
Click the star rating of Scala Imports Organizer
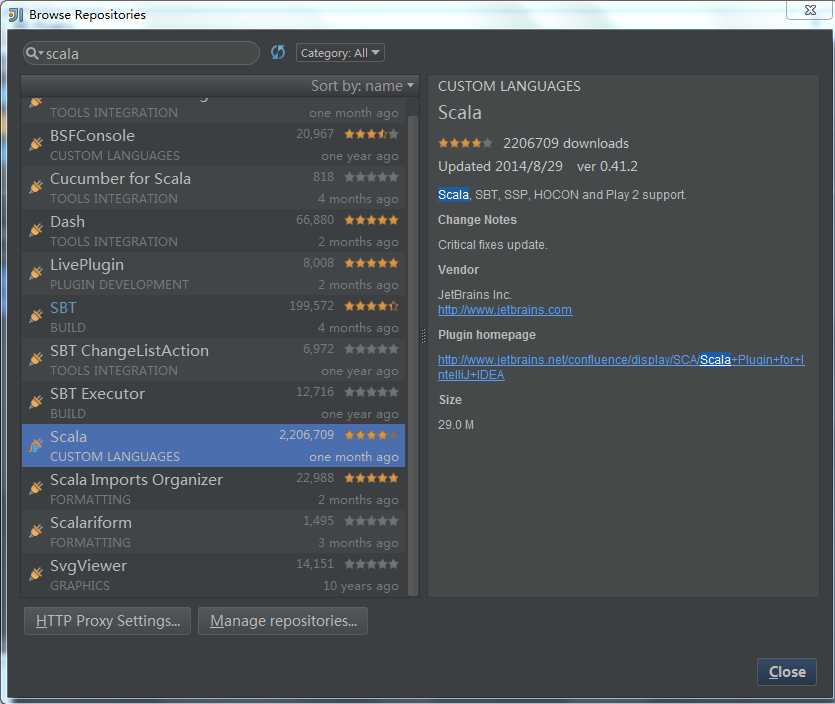pyautogui.click(x=371, y=478)
